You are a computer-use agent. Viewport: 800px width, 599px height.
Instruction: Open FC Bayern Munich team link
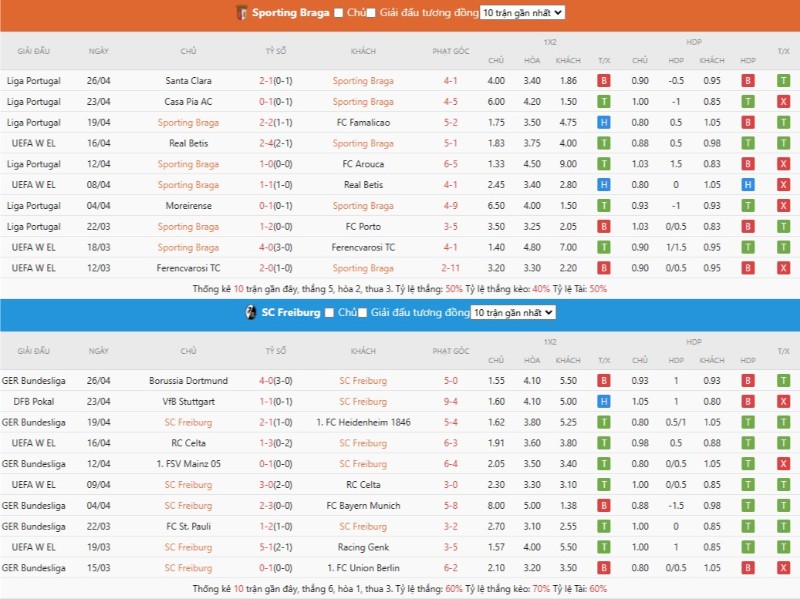(x=363, y=506)
